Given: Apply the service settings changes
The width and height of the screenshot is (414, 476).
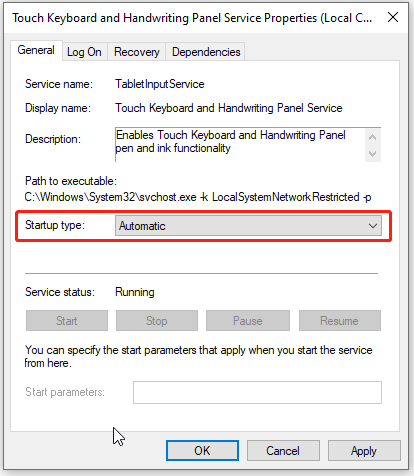Looking at the screenshot, I should 364,451.
